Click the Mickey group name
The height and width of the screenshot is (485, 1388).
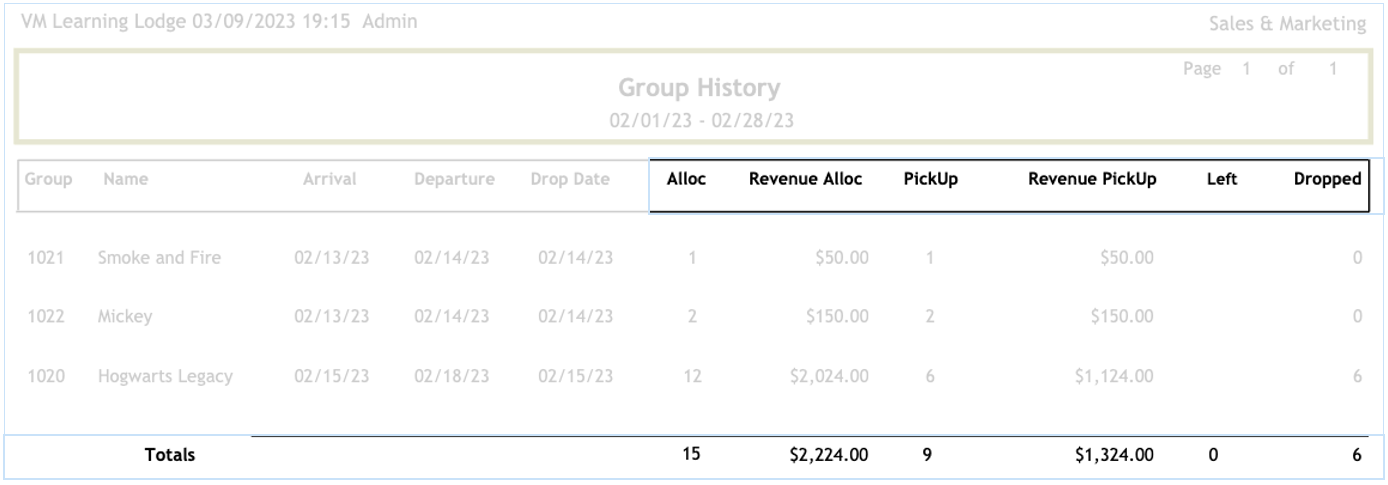coord(126,317)
